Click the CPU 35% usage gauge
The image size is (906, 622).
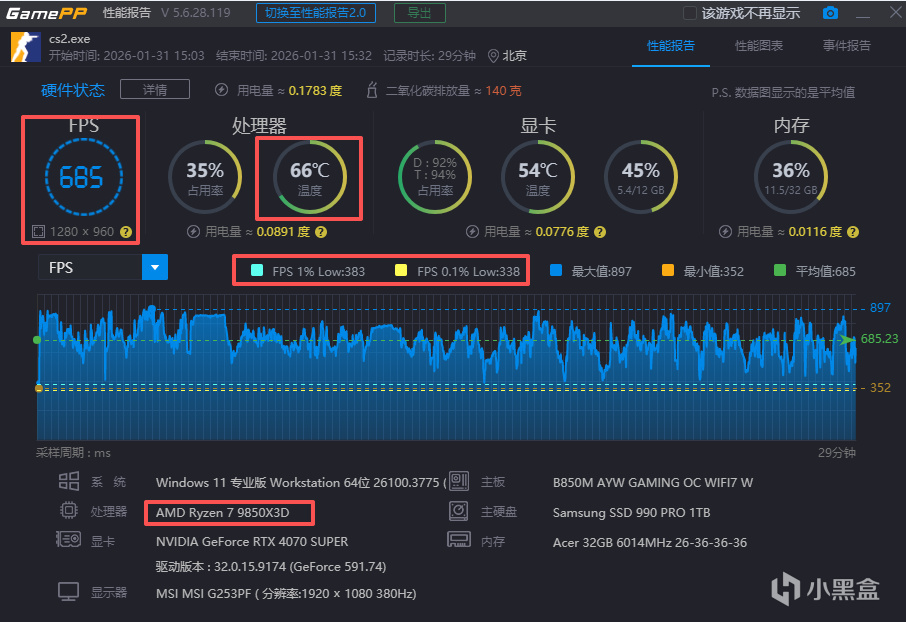click(x=205, y=177)
